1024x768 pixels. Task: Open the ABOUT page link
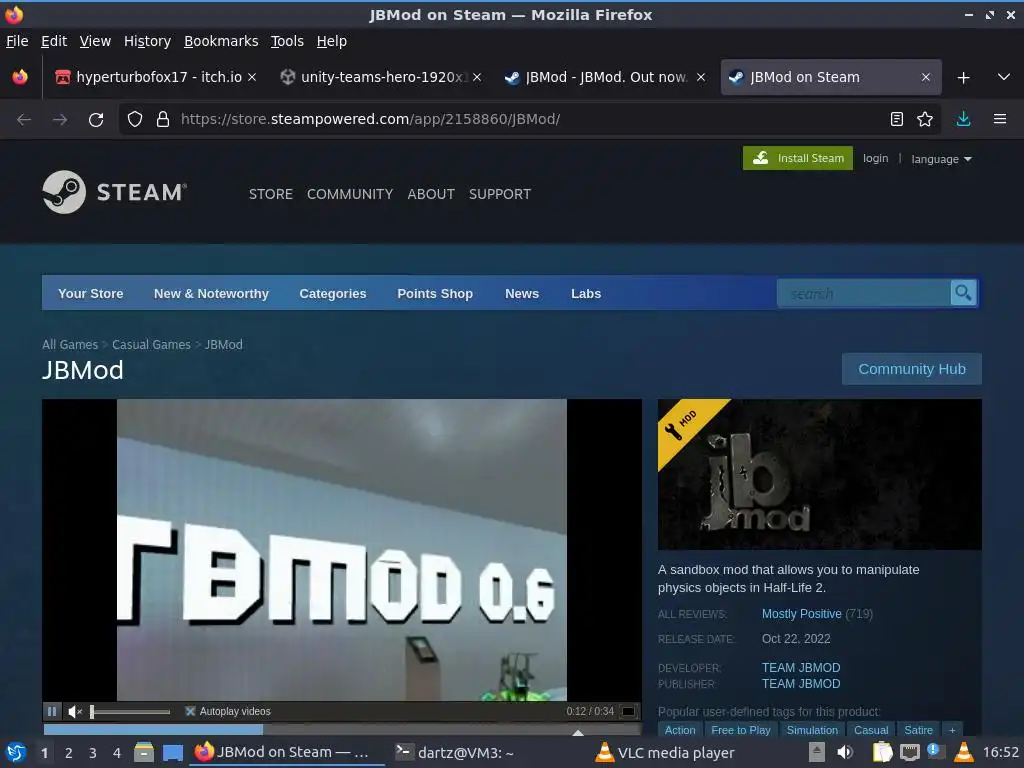pyautogui.click(x=431, y=194)
